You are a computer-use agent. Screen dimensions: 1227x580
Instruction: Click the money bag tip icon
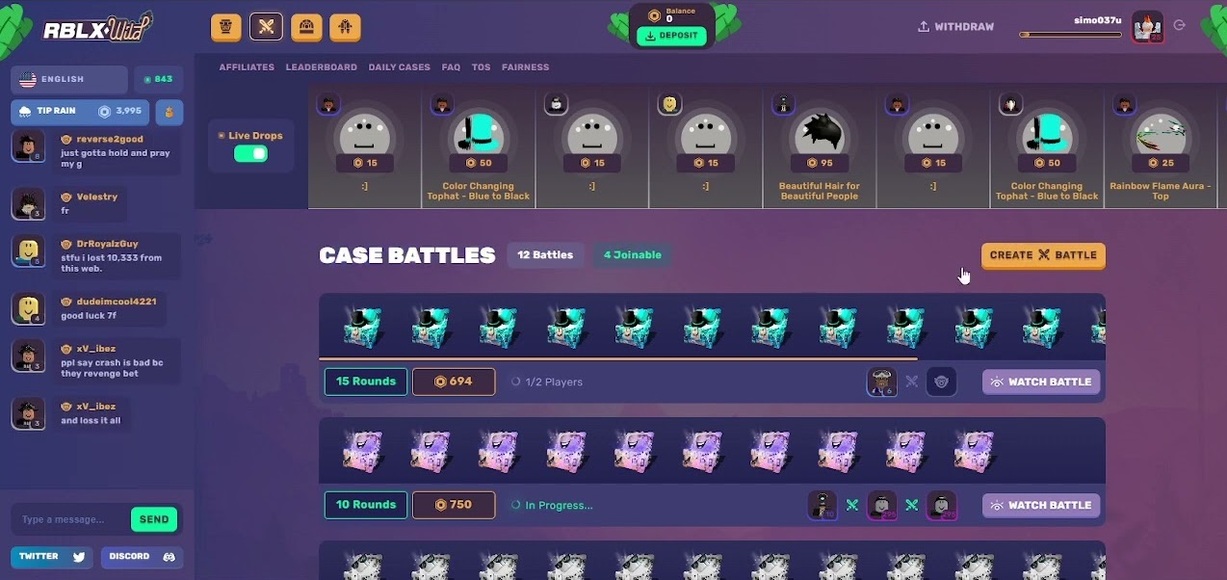(169, 111)
